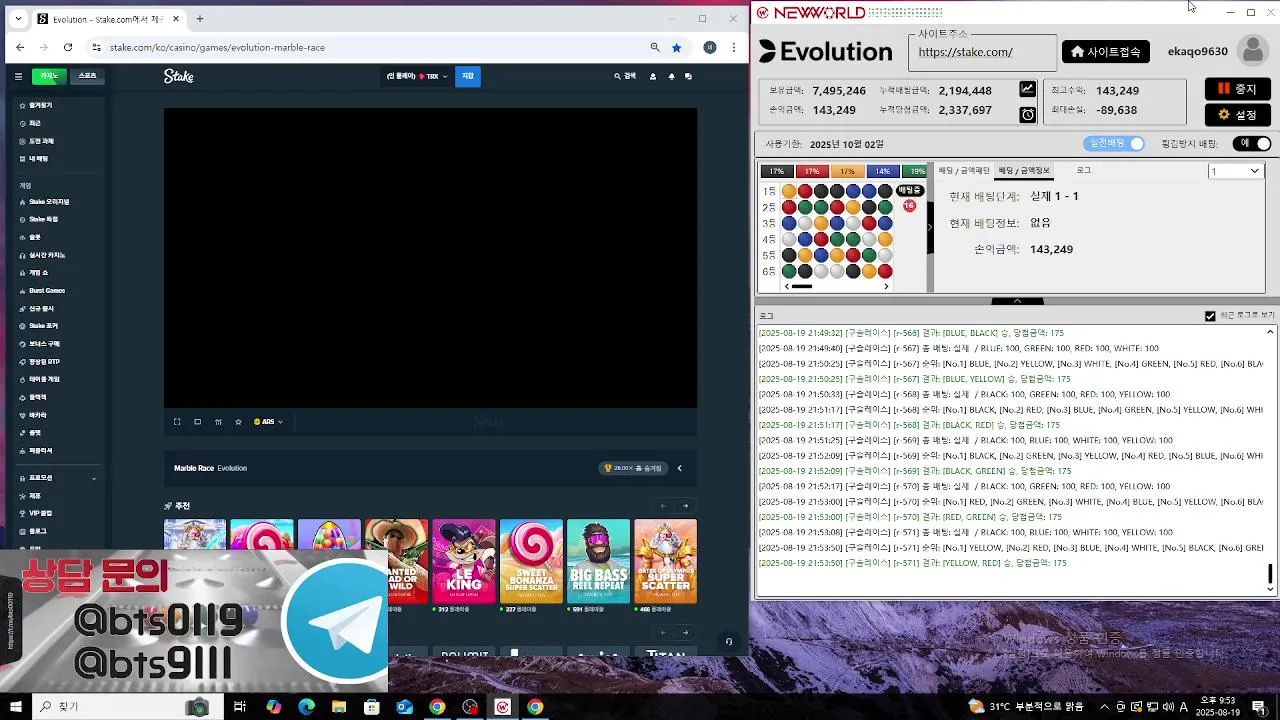Collapse the upper panel above the log

[x=1017, y=301]
